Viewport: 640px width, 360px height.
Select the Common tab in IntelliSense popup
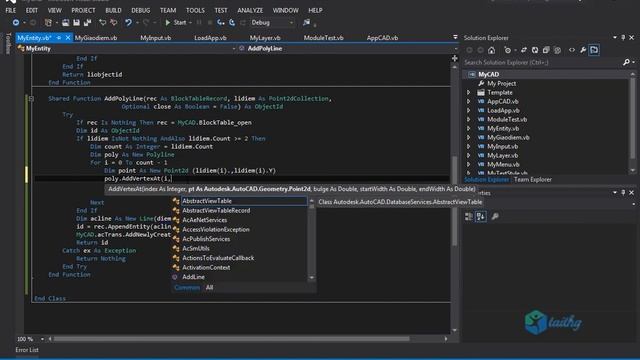[187, 288]
